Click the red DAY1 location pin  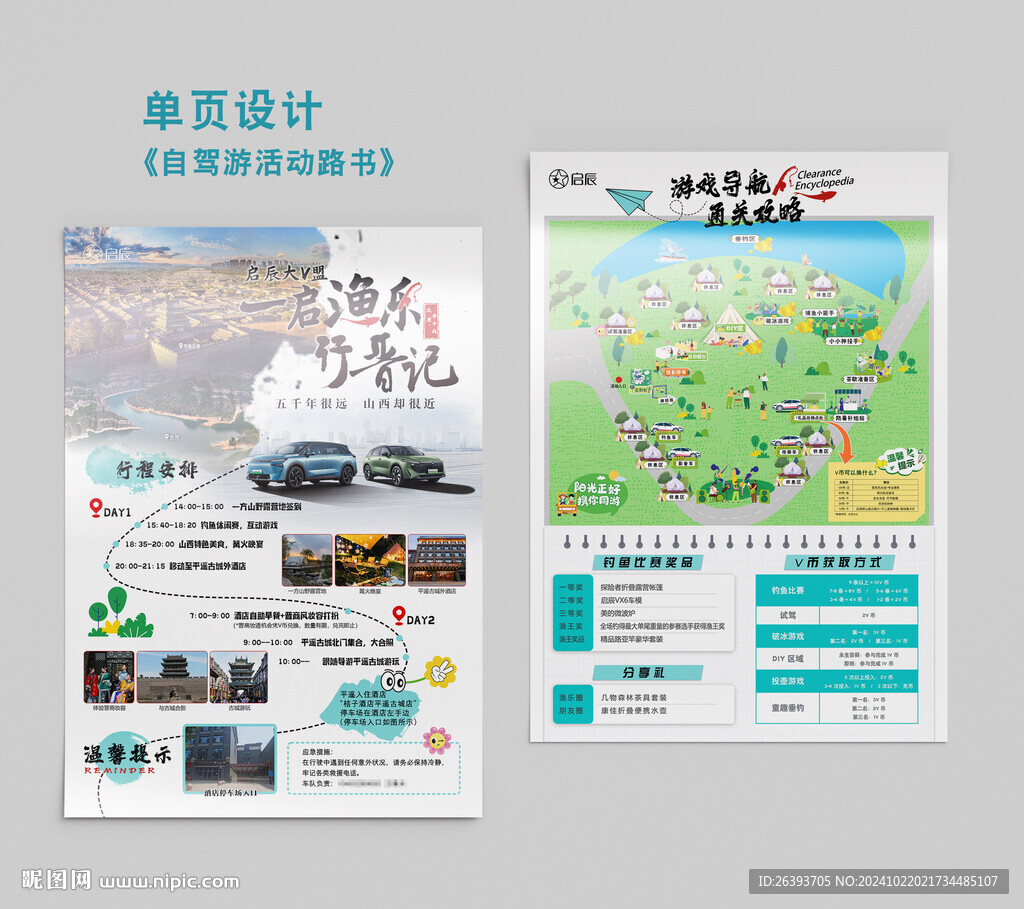[96, 507]
